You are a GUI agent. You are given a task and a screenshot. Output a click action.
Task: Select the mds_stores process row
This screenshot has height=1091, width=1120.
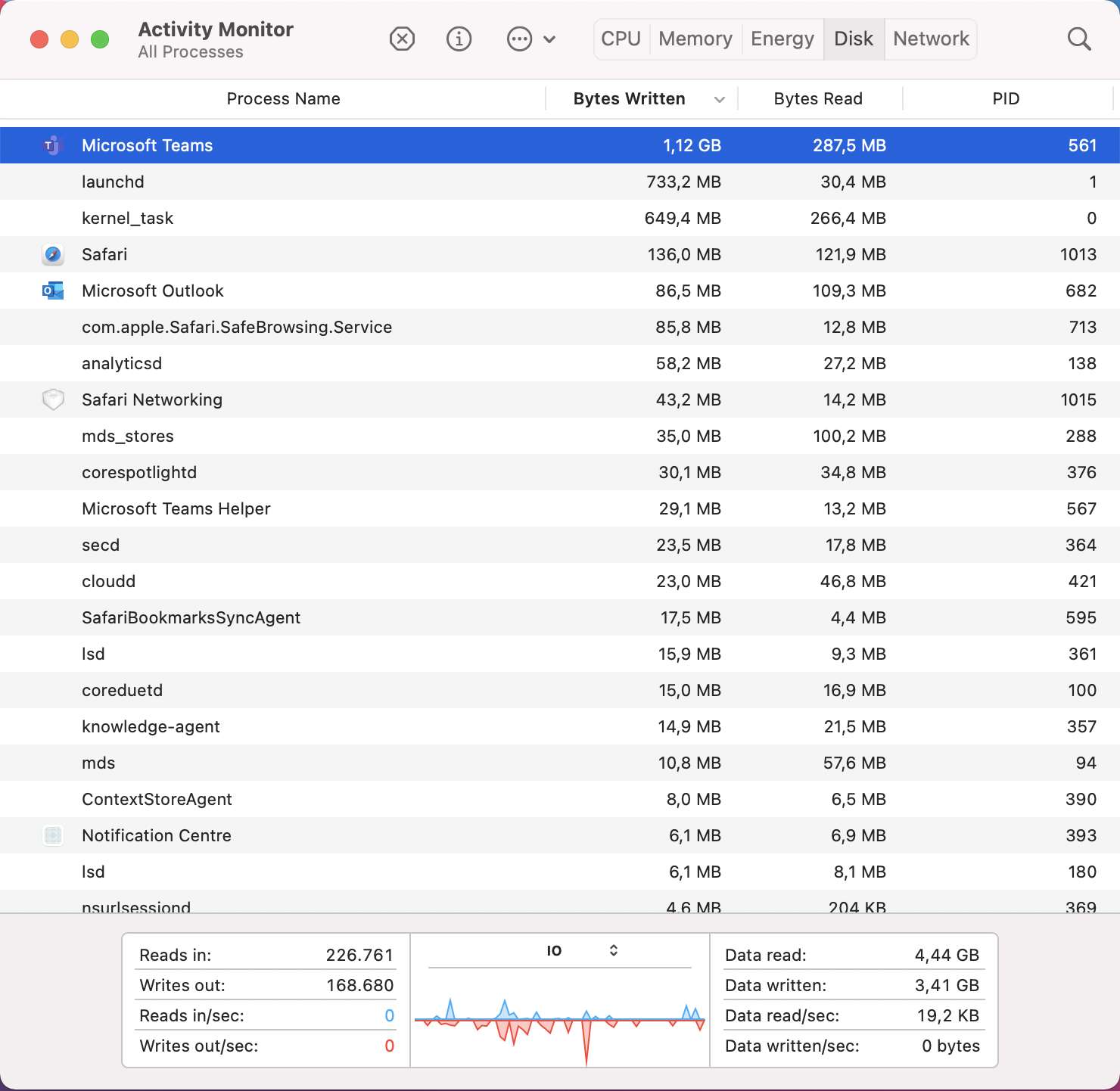coord(560,436)
